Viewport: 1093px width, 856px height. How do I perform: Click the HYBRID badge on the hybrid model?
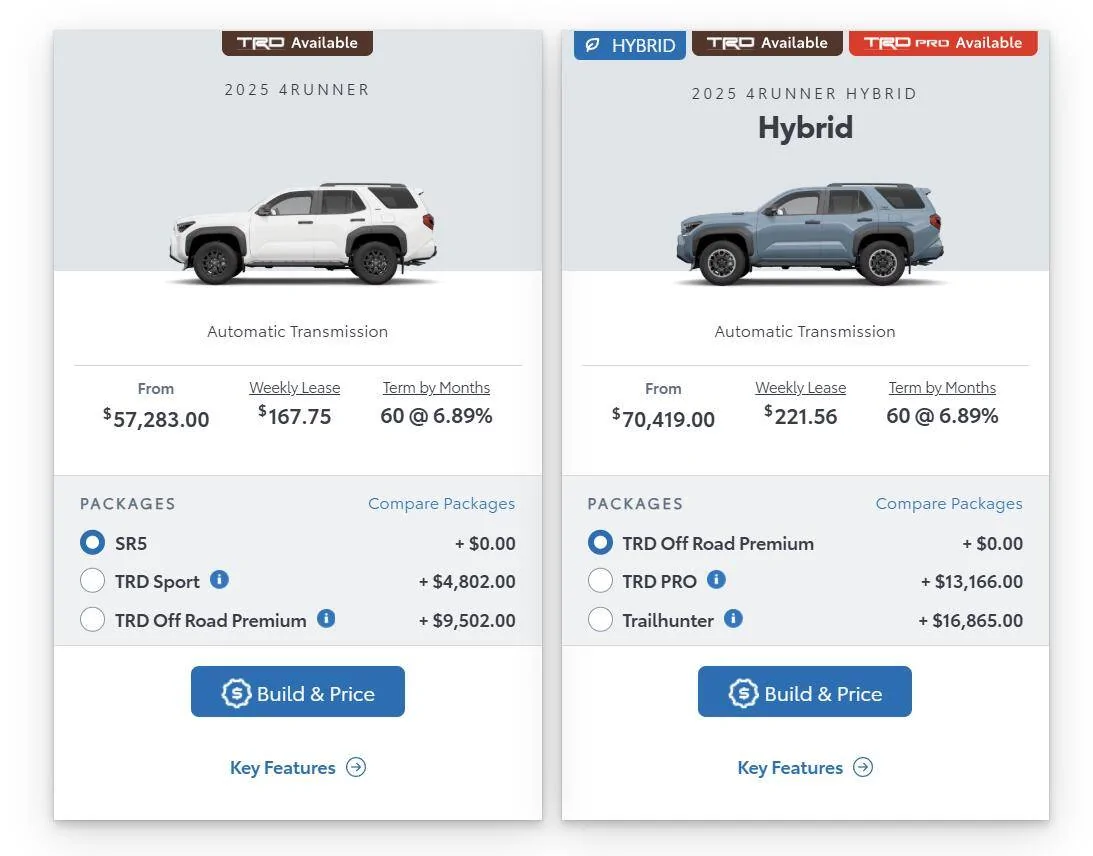[x=629, y=44]
